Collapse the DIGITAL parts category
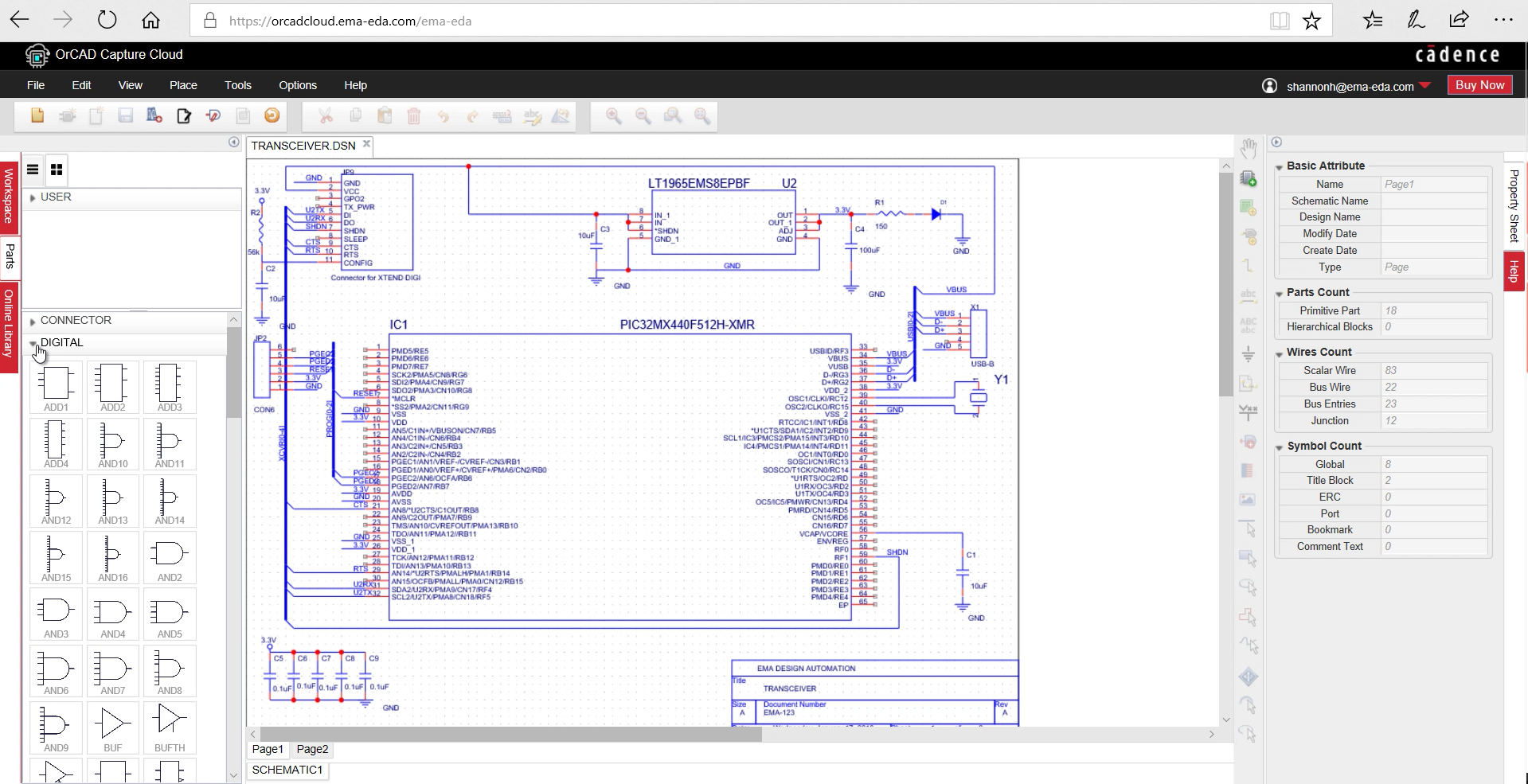Image resolution: width=1528 pixels, height=784 pixels. coord(33,343)
